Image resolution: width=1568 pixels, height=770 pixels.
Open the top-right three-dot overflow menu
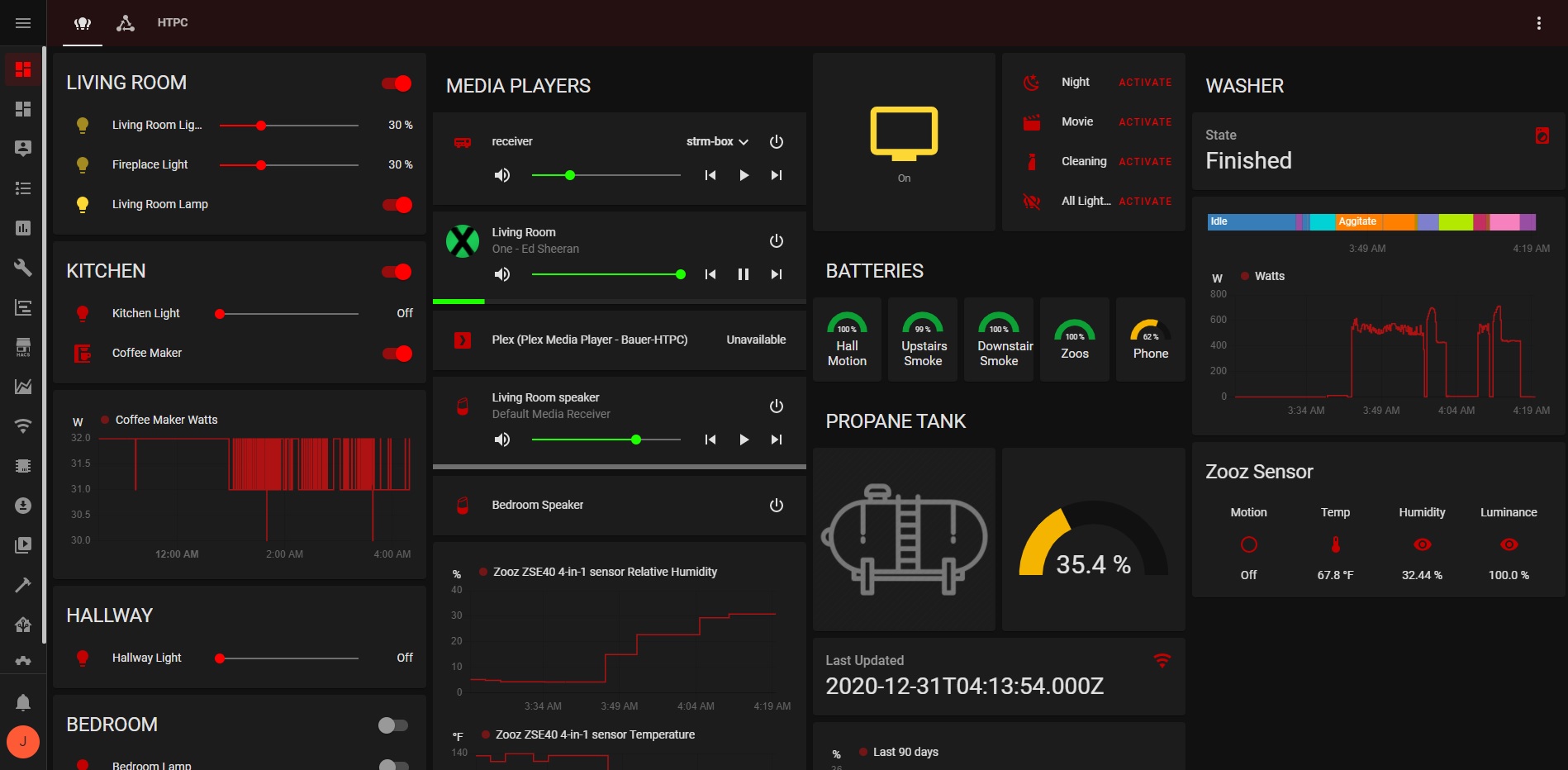1538,23
